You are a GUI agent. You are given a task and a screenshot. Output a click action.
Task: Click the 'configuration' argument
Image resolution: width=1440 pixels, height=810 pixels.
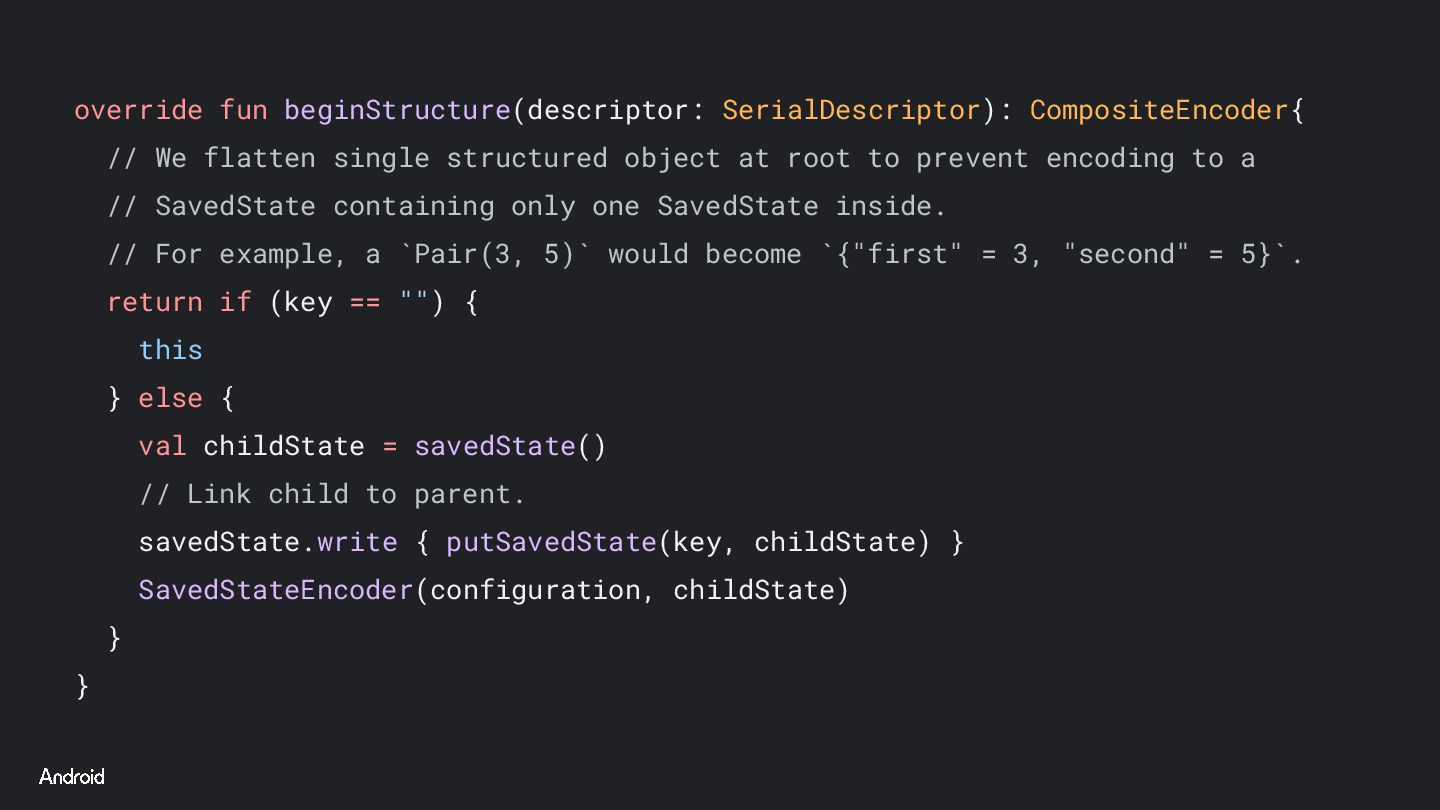[534, 590]
